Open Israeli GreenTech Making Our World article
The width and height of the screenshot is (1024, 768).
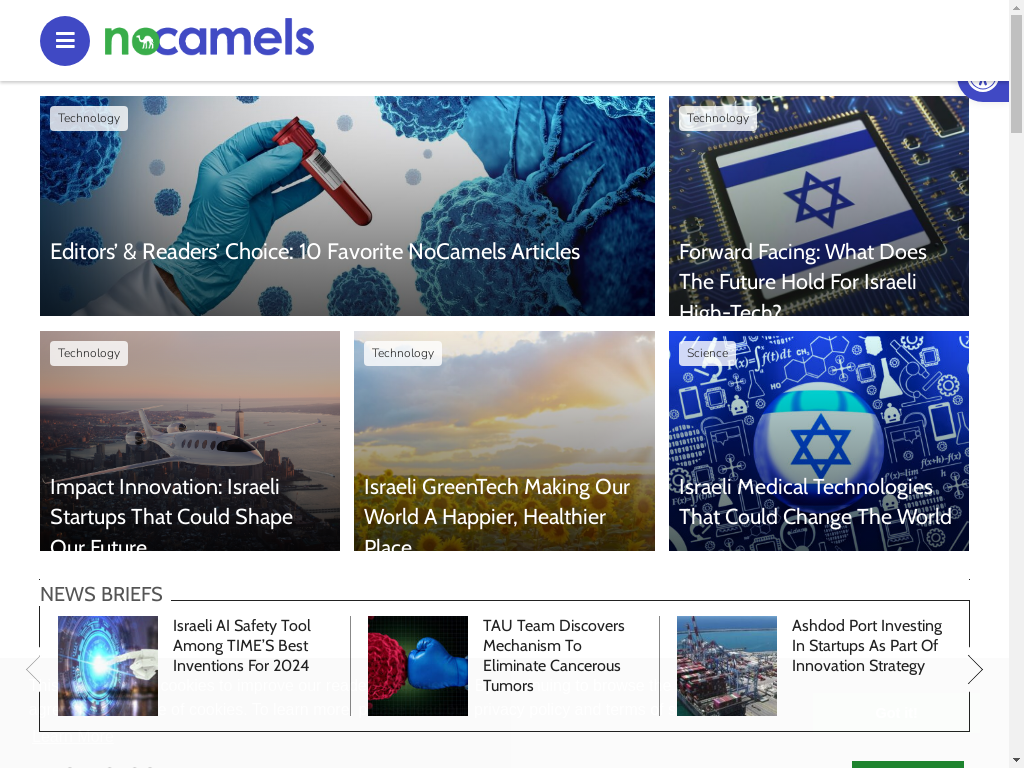pyautogui.click(x=496, y=516)
